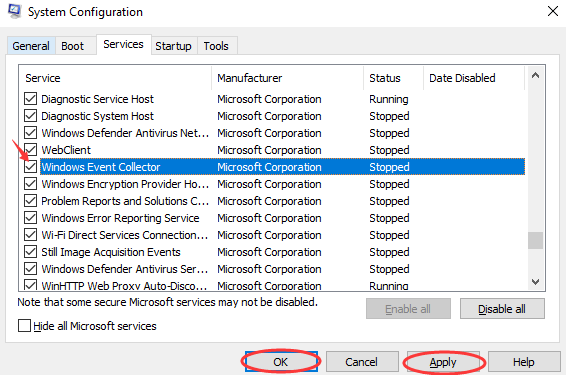Sort by the Manufacturer column header
This screenshot has width=566, height=375.
(x=287, y=78)
